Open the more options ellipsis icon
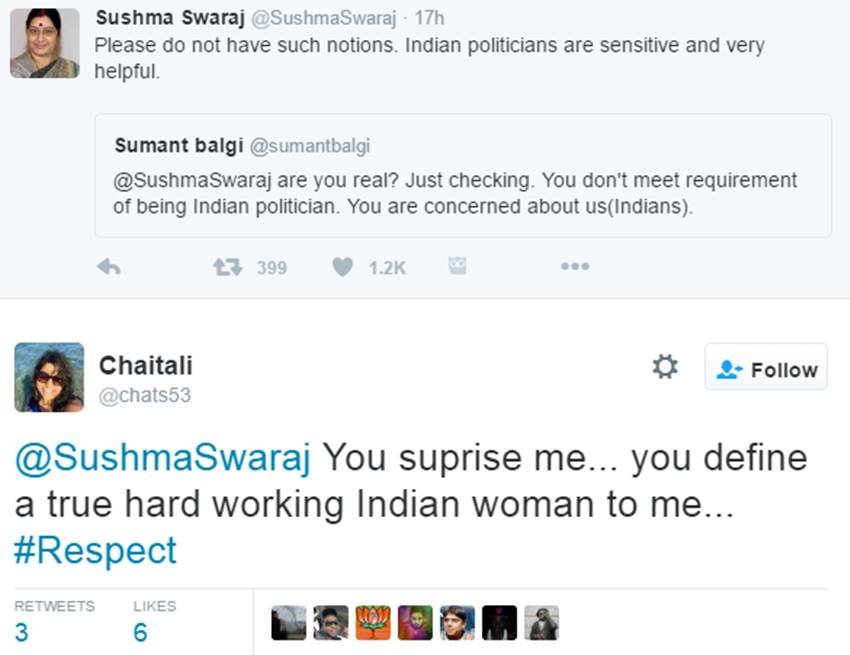 (x=574, y=266)
